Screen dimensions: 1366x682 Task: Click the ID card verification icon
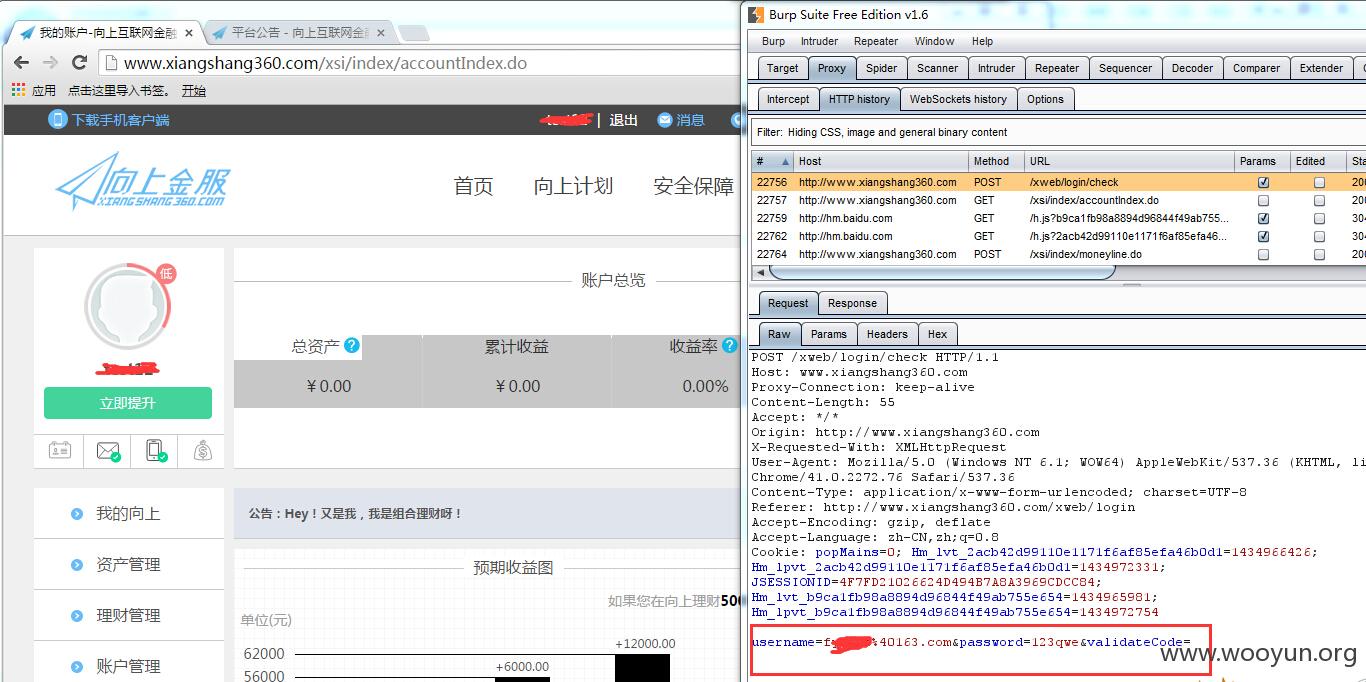point(59,450)
